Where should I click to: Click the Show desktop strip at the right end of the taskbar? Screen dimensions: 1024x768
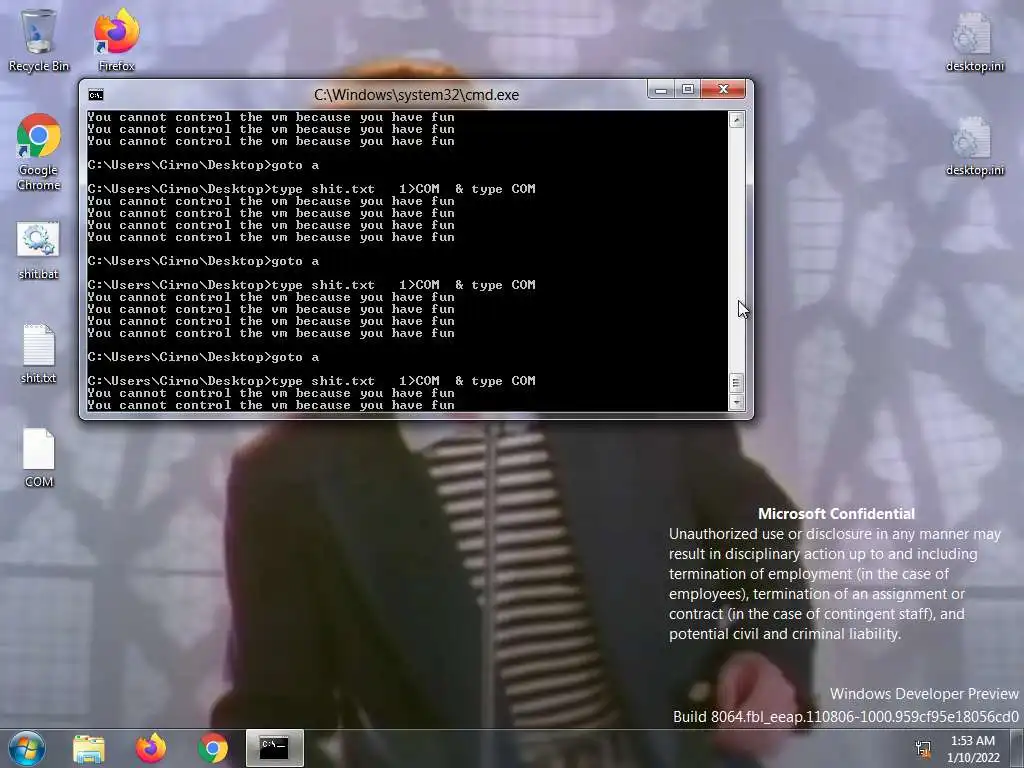[x=1019, y=749]
